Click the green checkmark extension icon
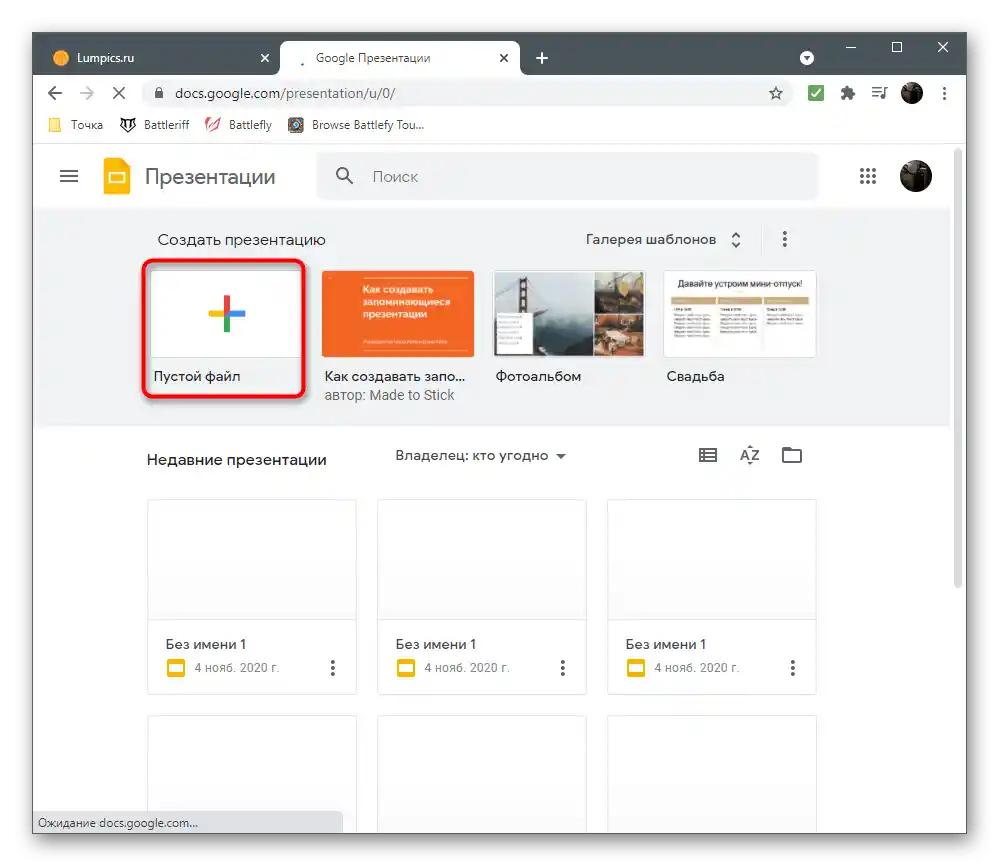This screenshot has width=999, height=866. 816,93
